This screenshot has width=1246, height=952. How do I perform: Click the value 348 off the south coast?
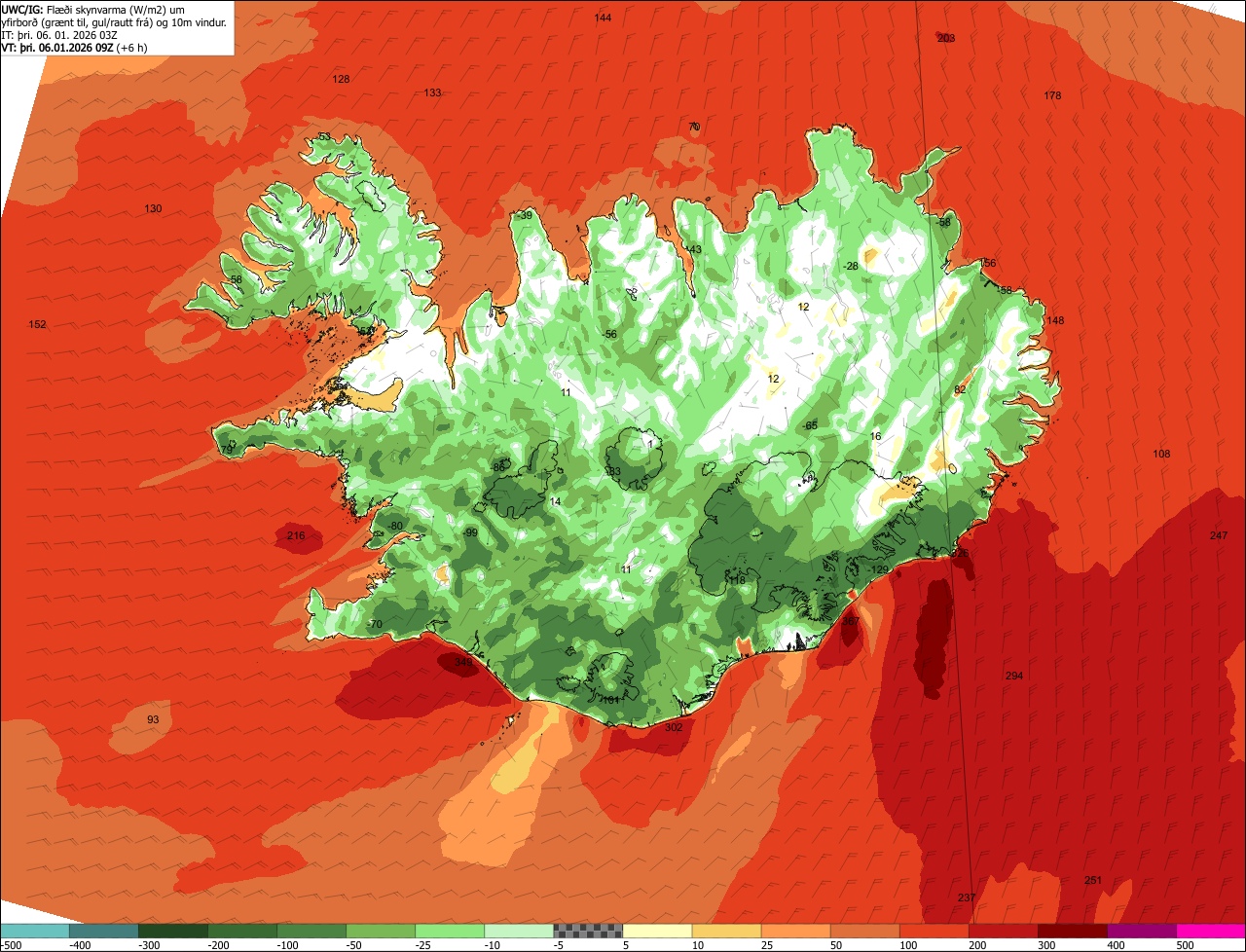[463, 662]
